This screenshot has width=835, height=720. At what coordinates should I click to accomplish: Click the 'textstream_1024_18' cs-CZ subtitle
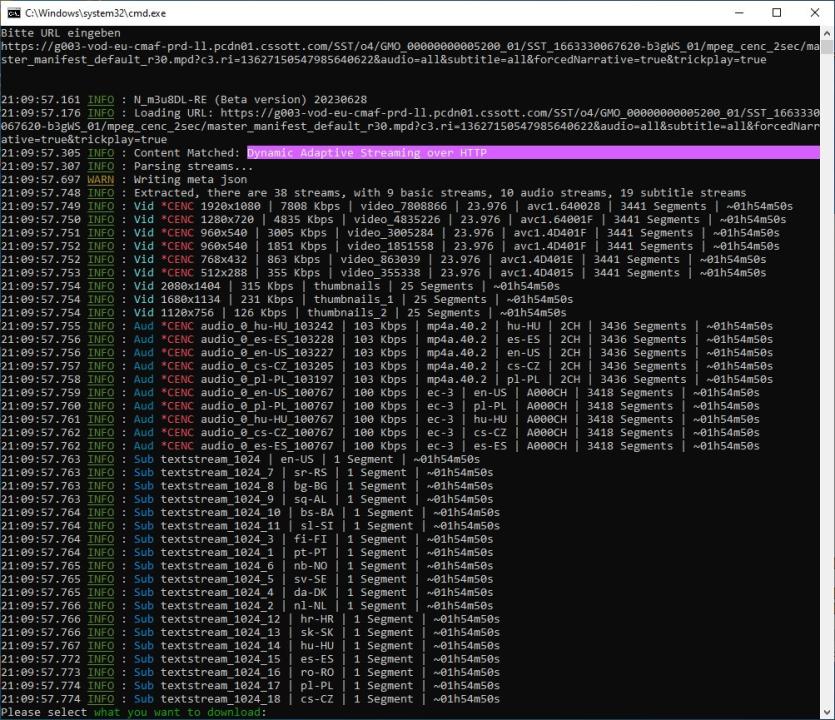(250, 699)
